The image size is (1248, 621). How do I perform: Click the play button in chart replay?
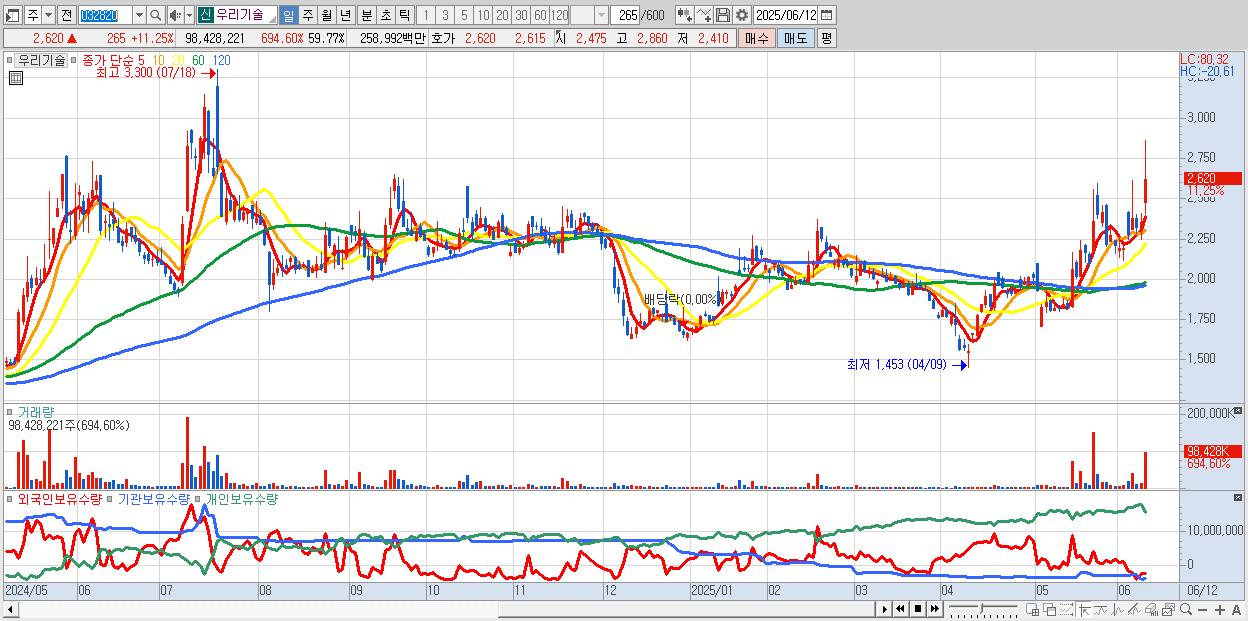tap(884, 609)
